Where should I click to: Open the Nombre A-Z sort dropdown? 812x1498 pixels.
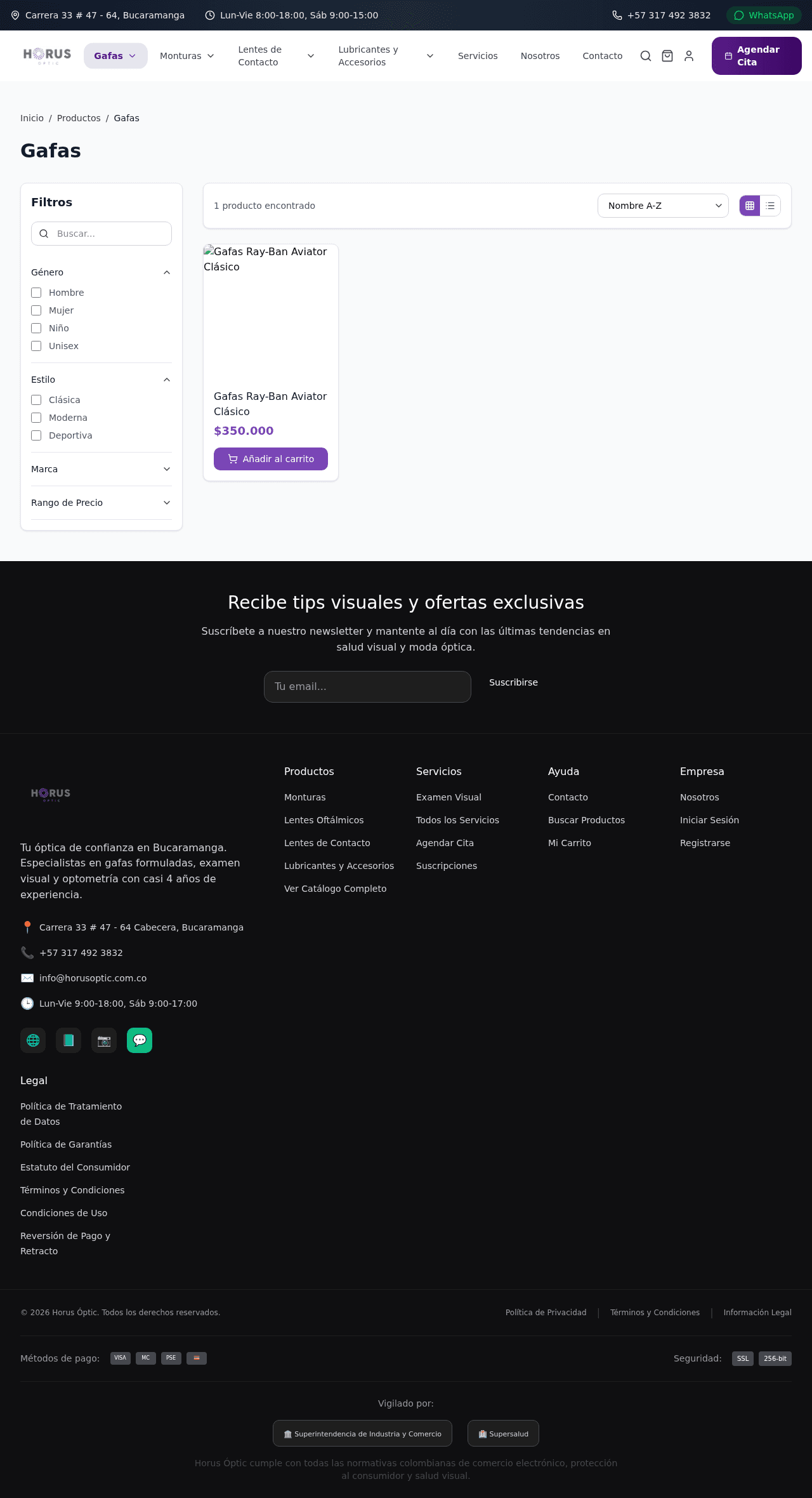663,206
